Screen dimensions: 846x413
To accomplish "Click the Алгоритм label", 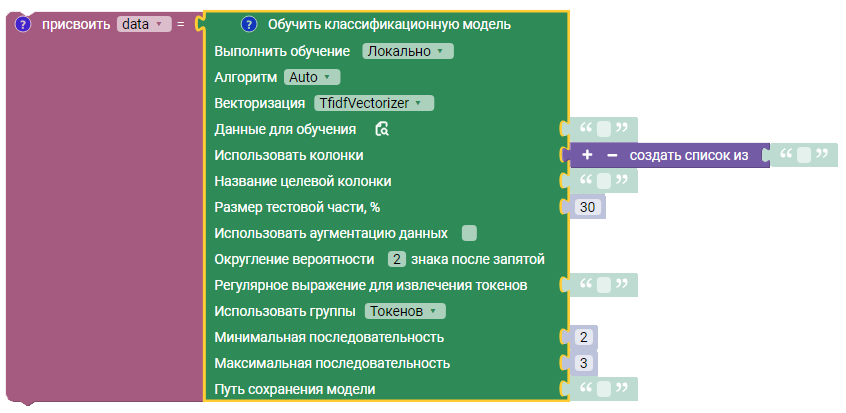I will [x=245, y=78].
